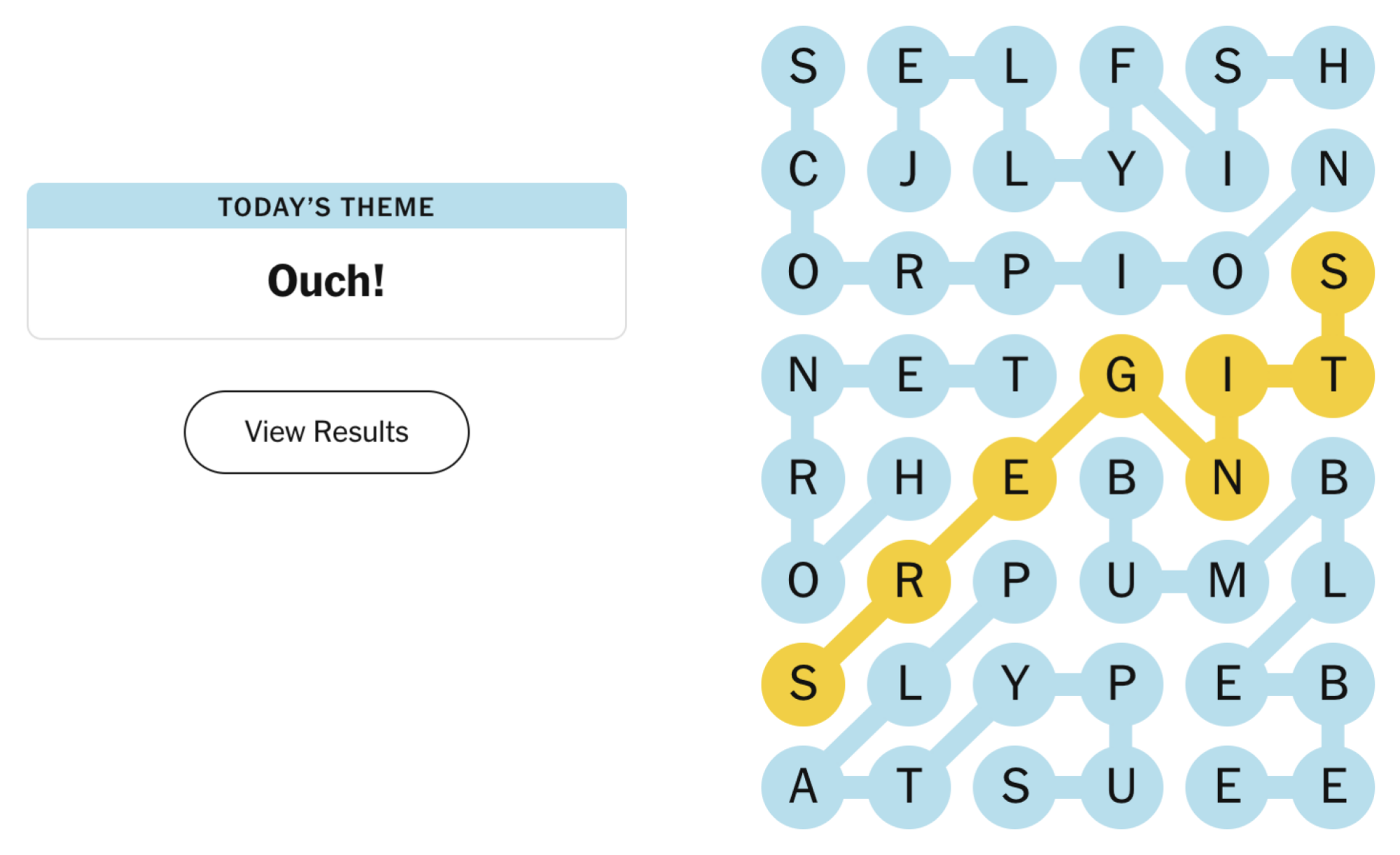Click the highlighted yellow E tile
1400x855 pixels.
[1015, 478]
